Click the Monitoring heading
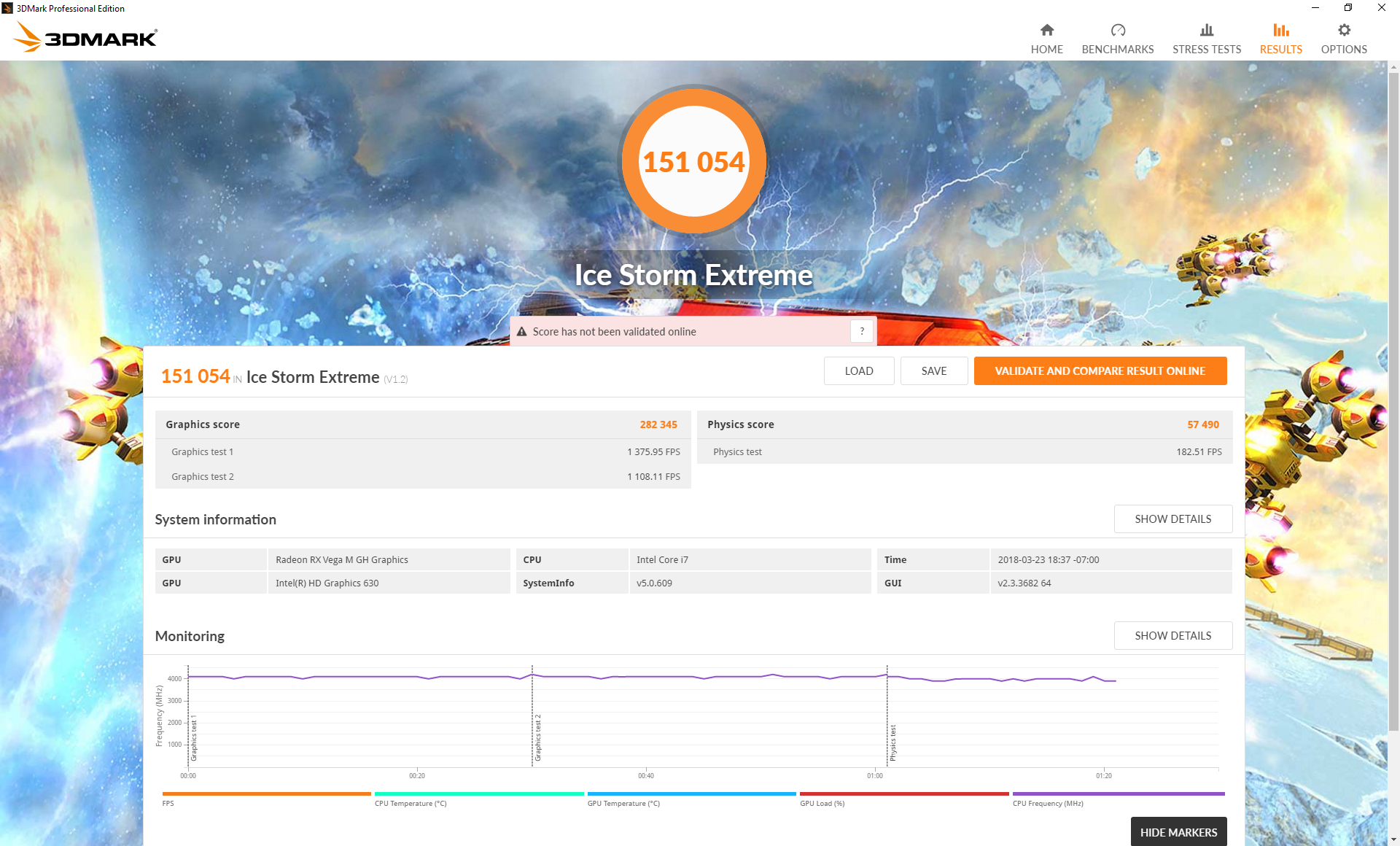The width and height of the screenshot is (1400, 846). click(190, 636)
